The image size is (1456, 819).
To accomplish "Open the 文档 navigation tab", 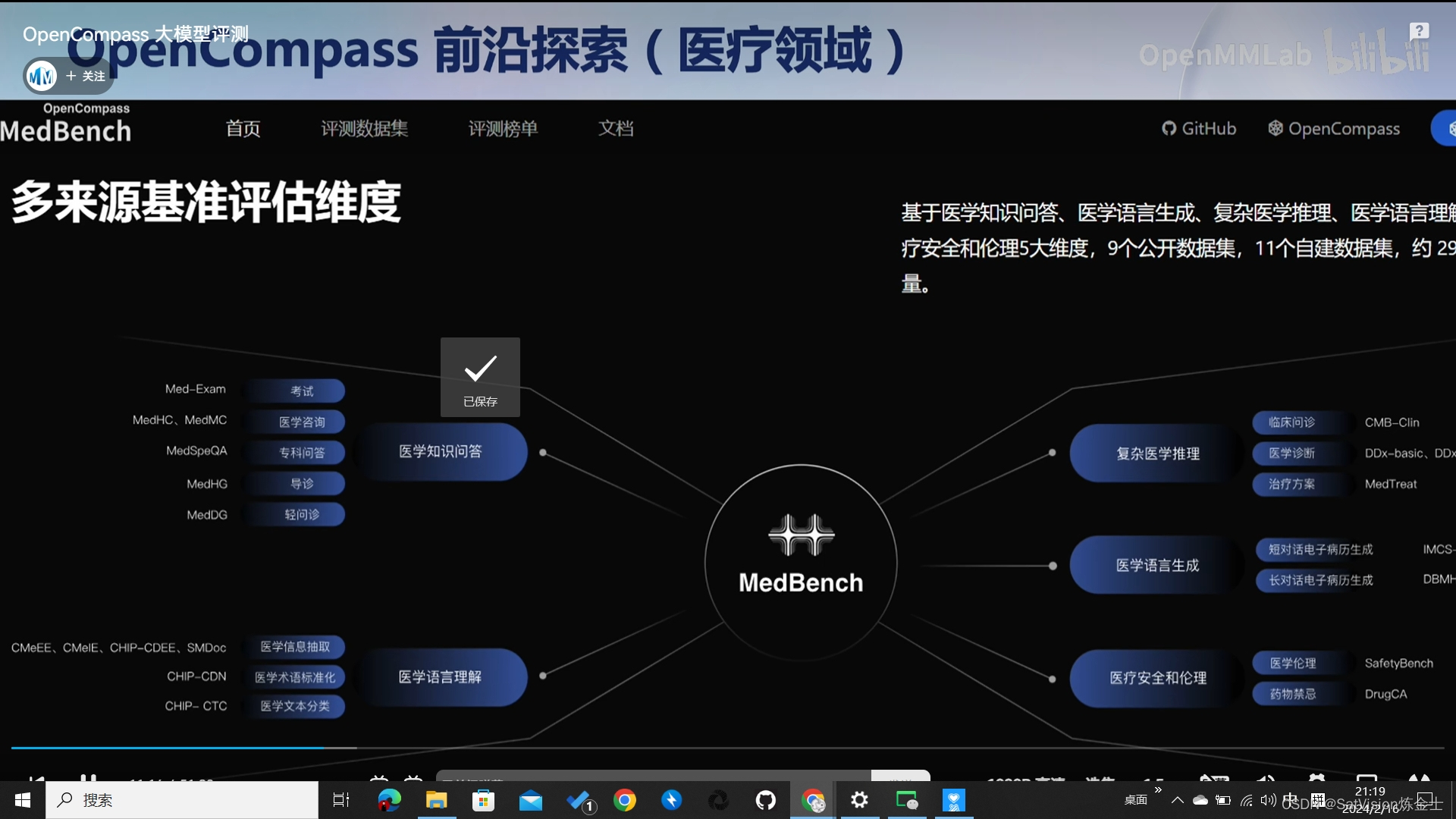I will 616,128.
